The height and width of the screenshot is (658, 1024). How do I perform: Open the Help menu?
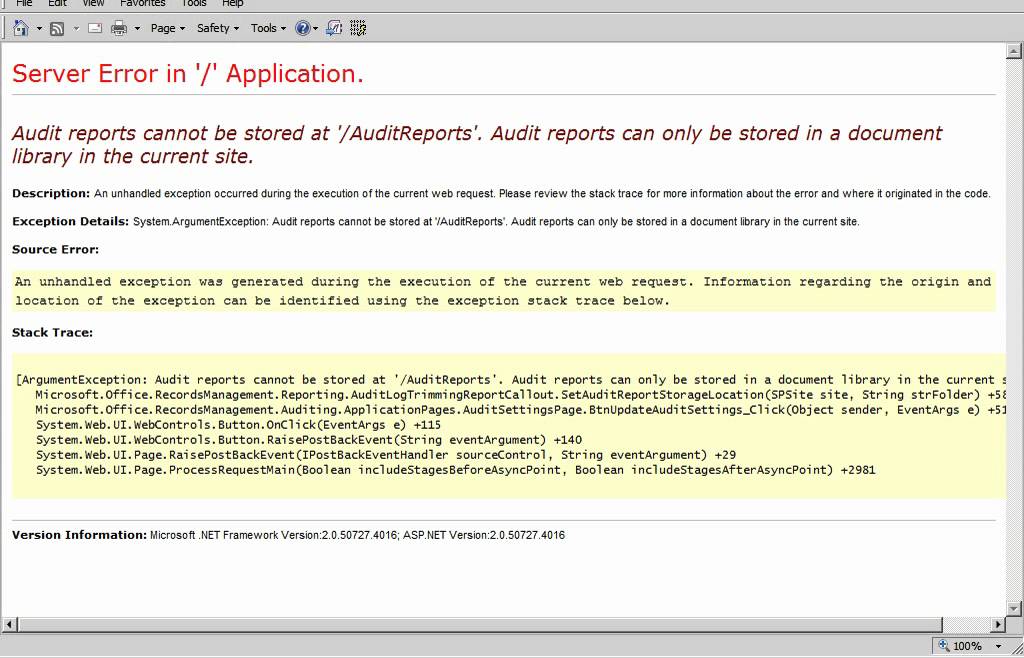[x=232, y=3]
